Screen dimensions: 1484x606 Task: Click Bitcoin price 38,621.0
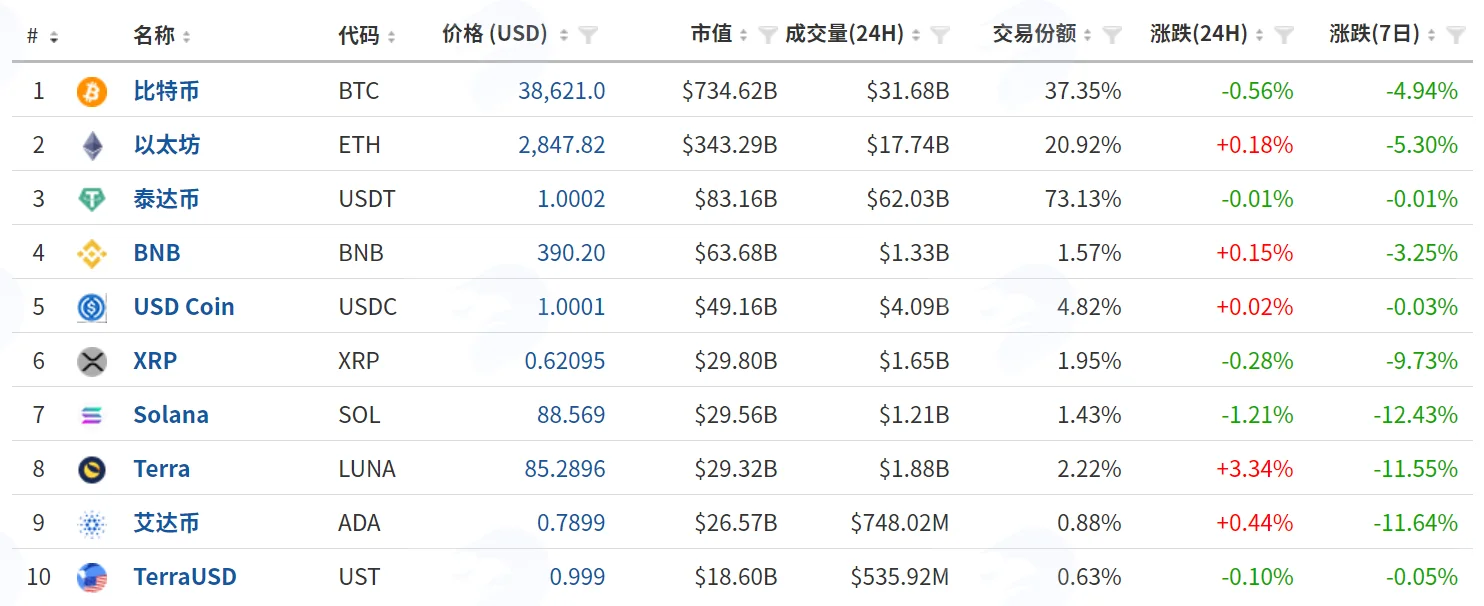561,91
